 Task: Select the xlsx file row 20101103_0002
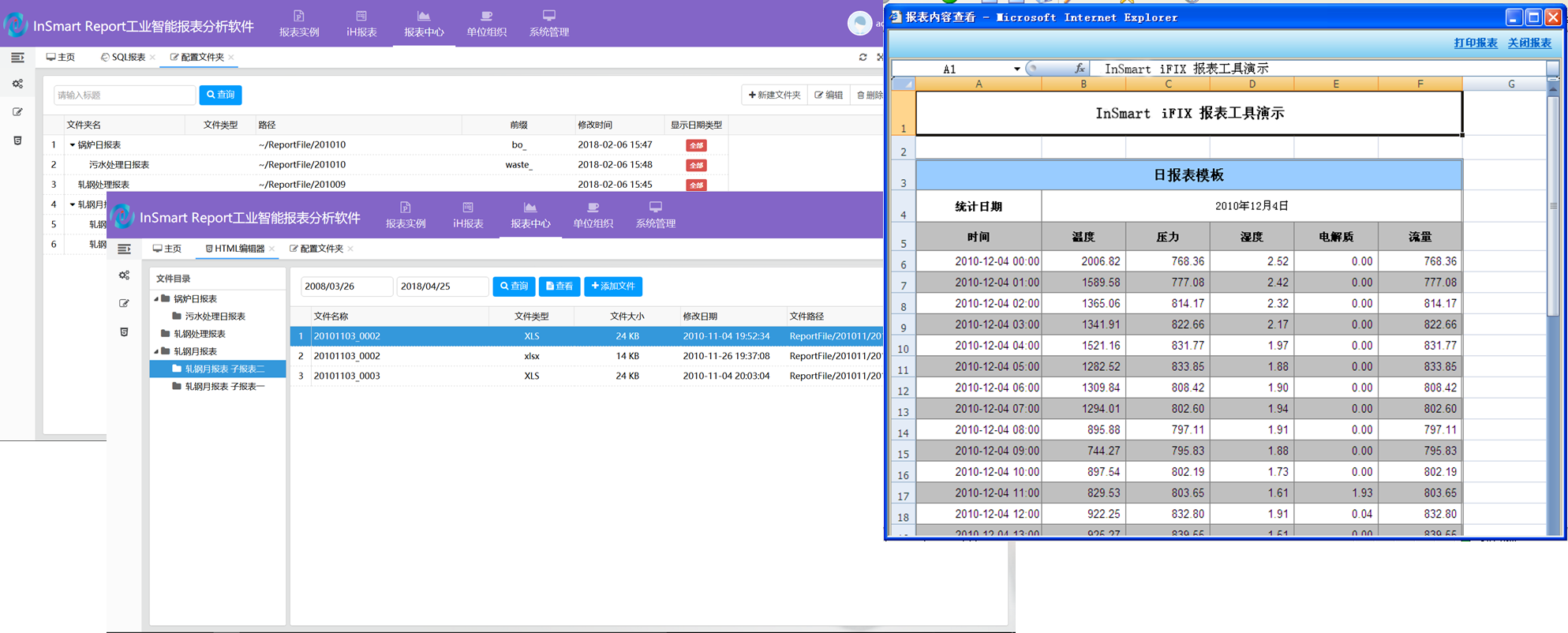point(586,356)
